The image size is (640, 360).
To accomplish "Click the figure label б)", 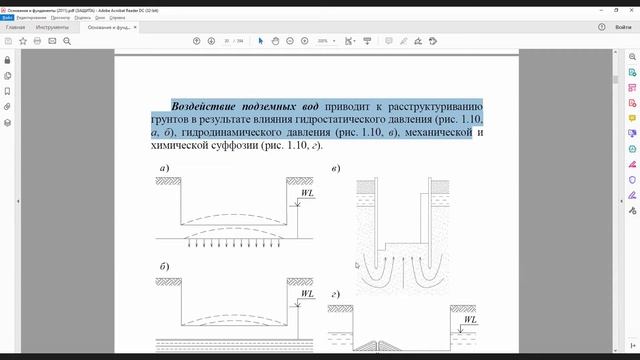I will pyautogui.click(x=164, y=266).
